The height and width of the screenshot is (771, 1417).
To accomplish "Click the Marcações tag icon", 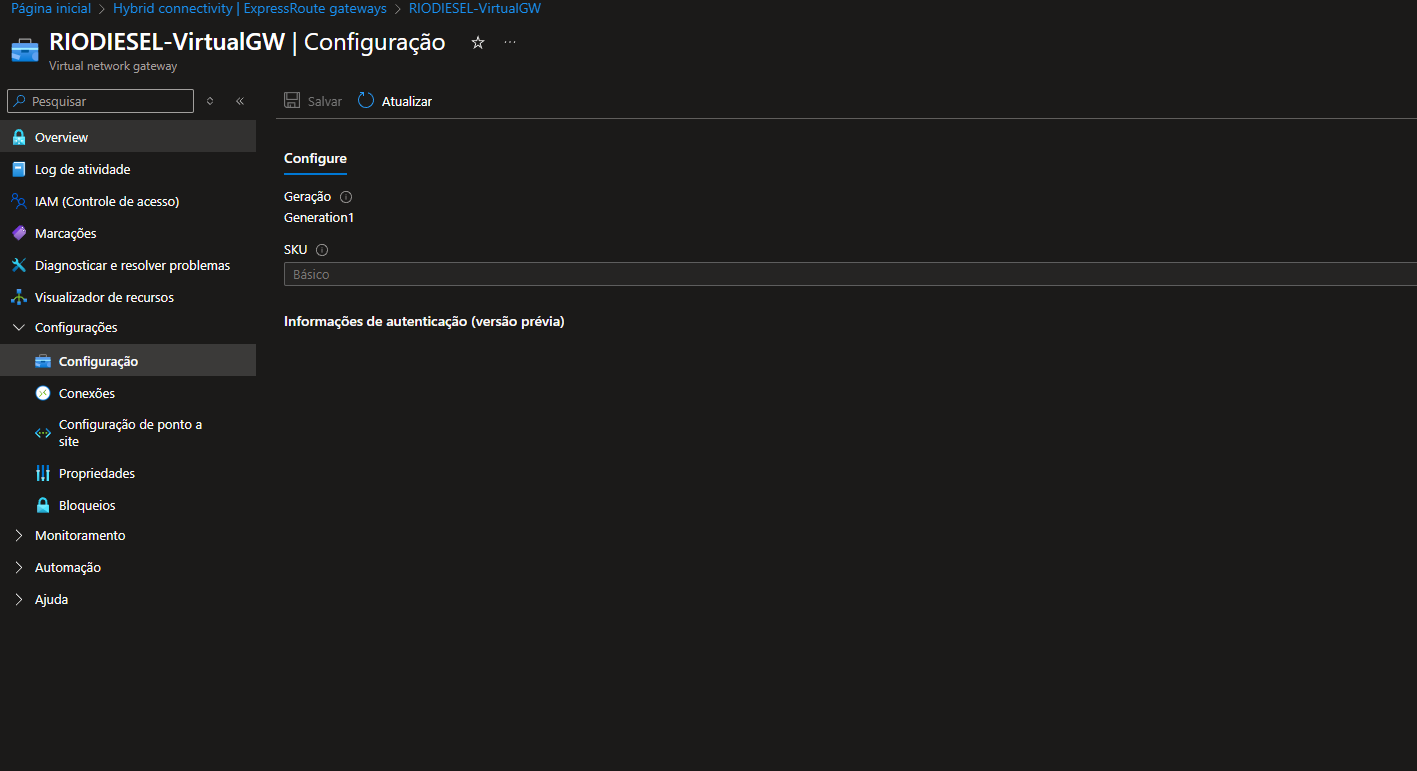I will pos(21,232).
